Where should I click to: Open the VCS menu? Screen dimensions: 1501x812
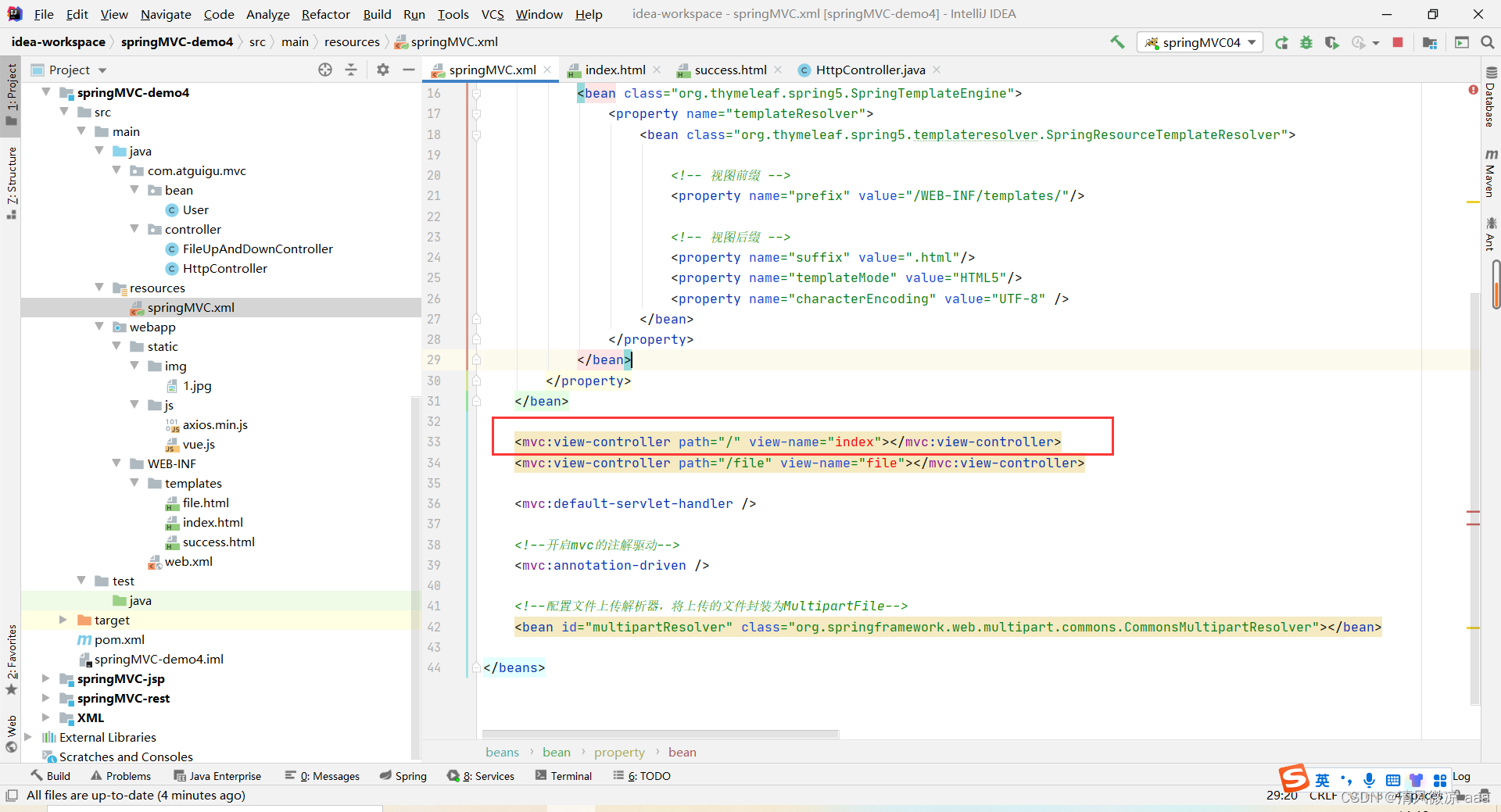pos(493,14)
